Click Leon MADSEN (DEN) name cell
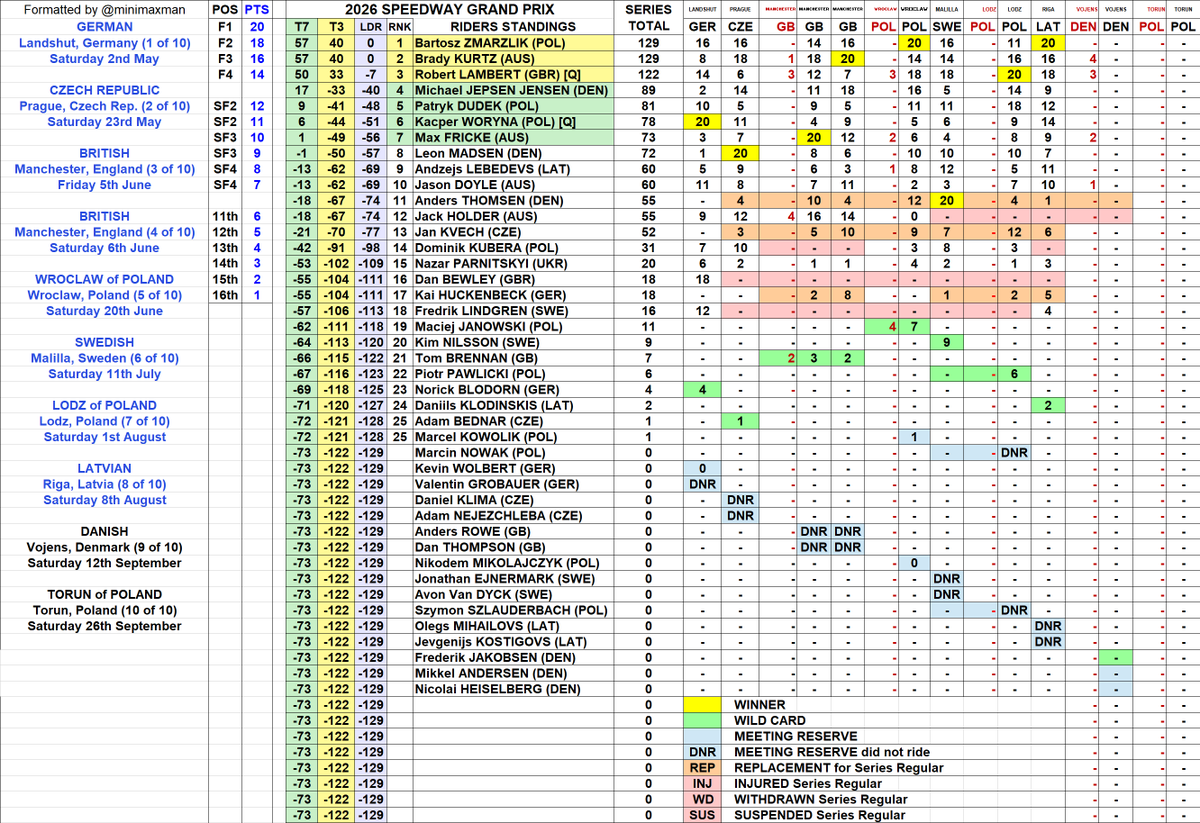1200x823 pixels. pos(512,153)
